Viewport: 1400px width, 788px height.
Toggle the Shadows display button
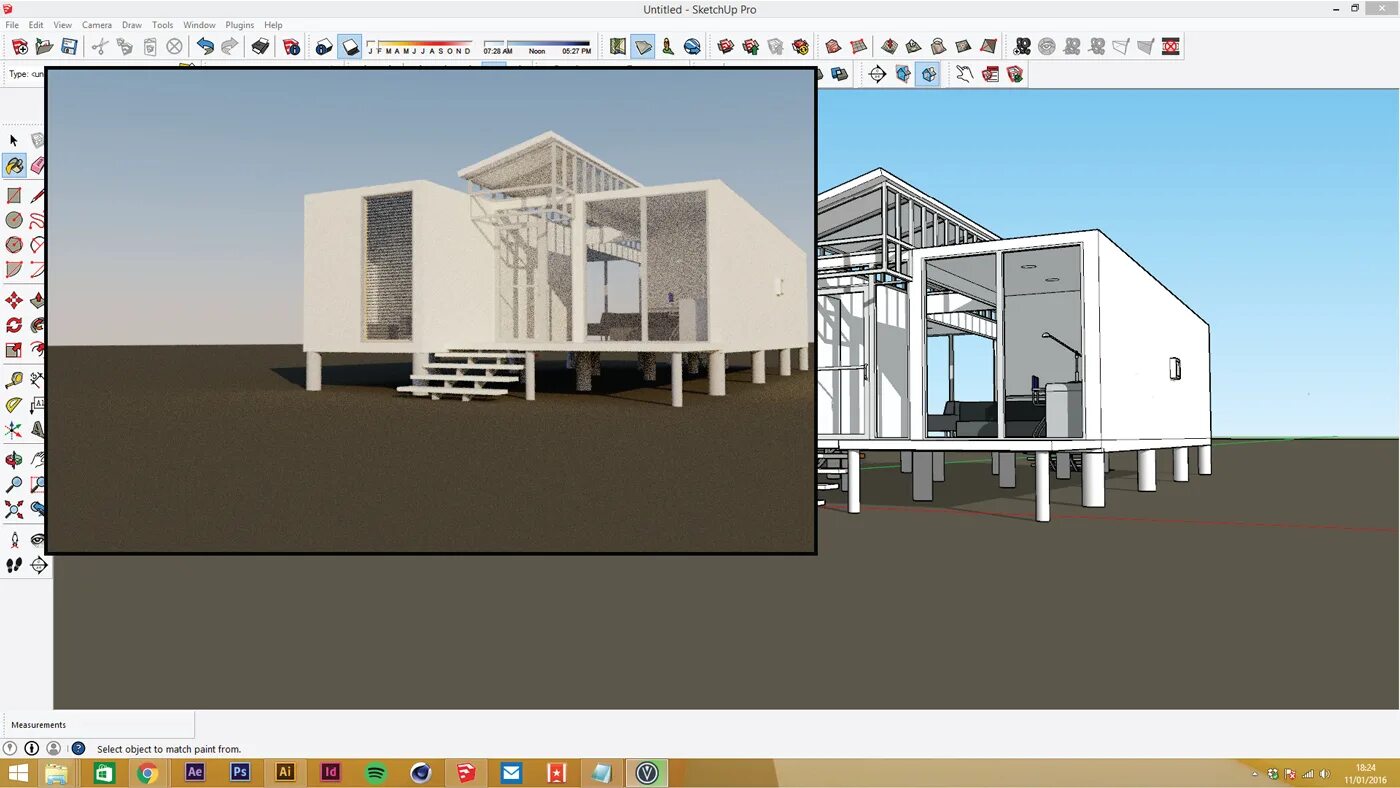pos(349,46)
